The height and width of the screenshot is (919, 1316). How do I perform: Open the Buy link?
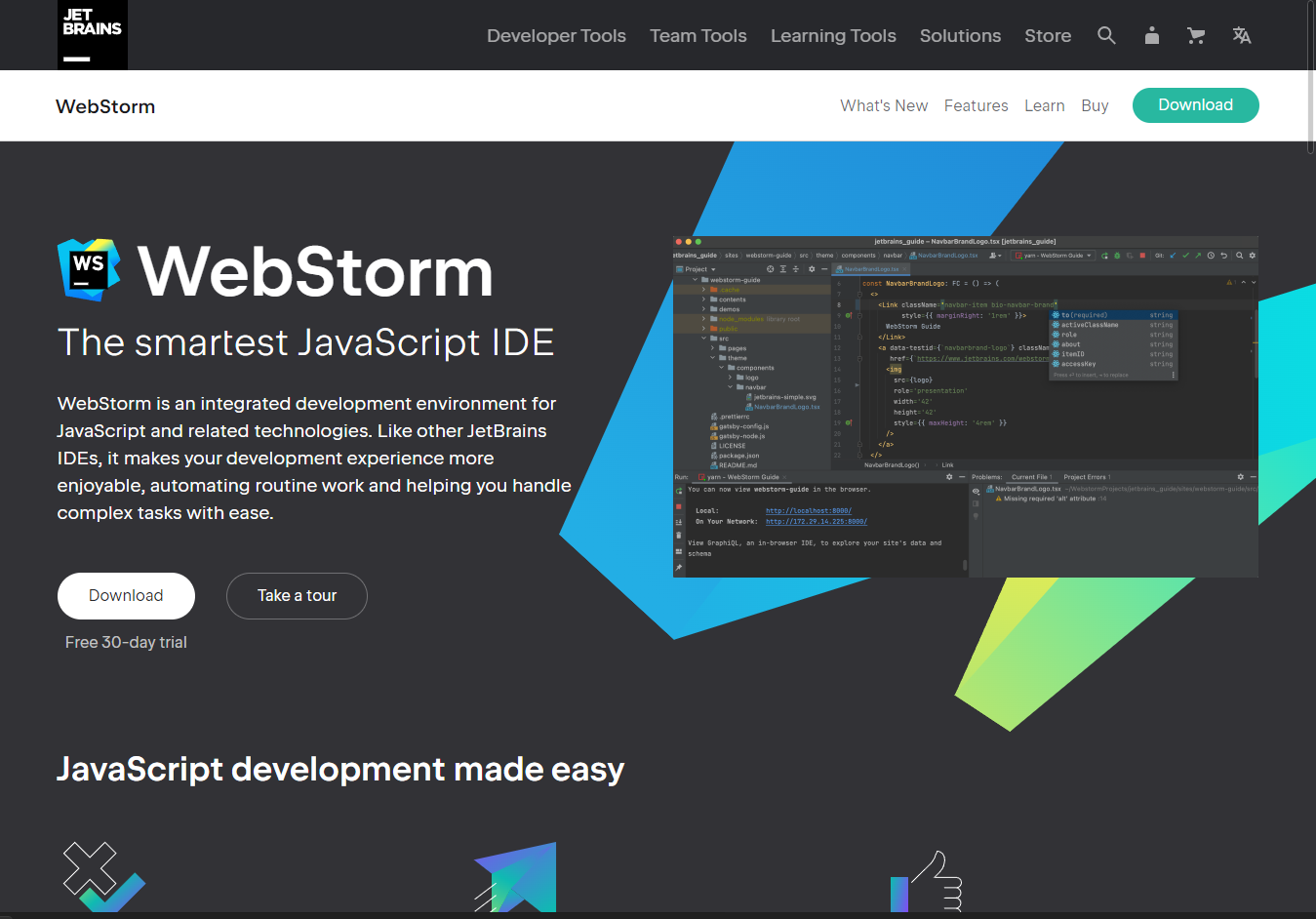click(x=1095, y=105)
